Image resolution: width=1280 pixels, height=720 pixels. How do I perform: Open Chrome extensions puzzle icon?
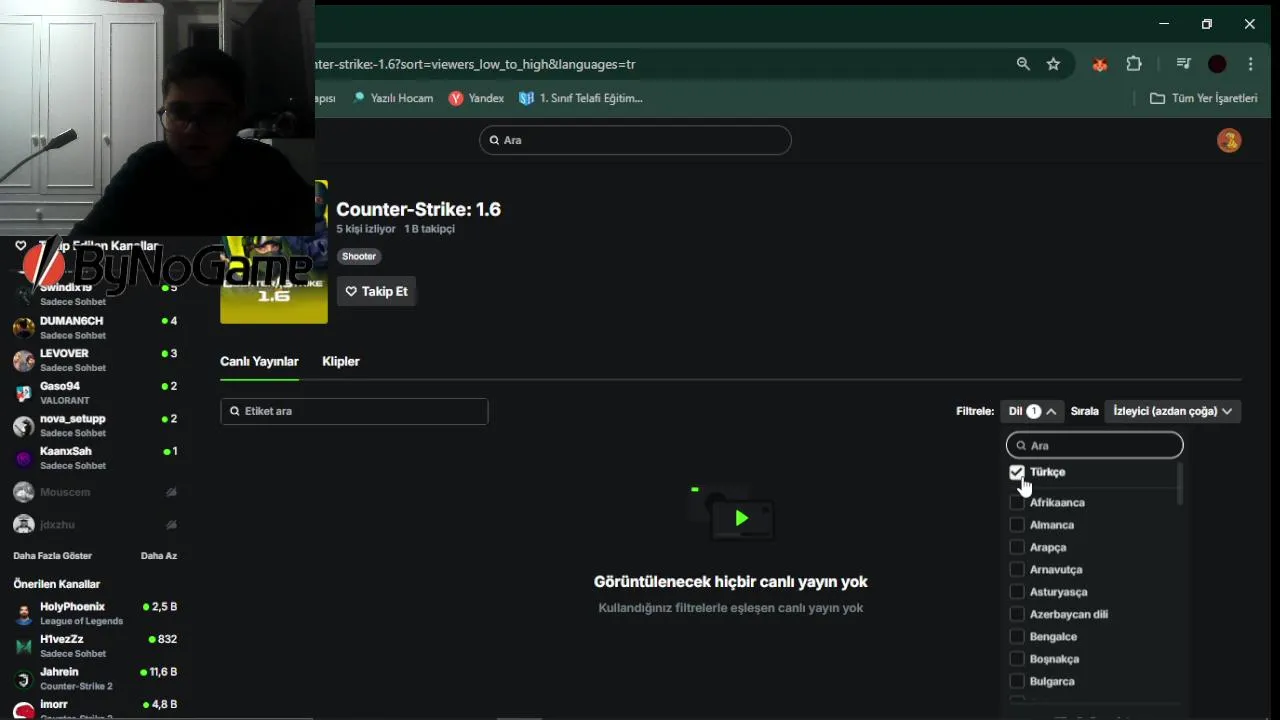tap(1134, 64)
